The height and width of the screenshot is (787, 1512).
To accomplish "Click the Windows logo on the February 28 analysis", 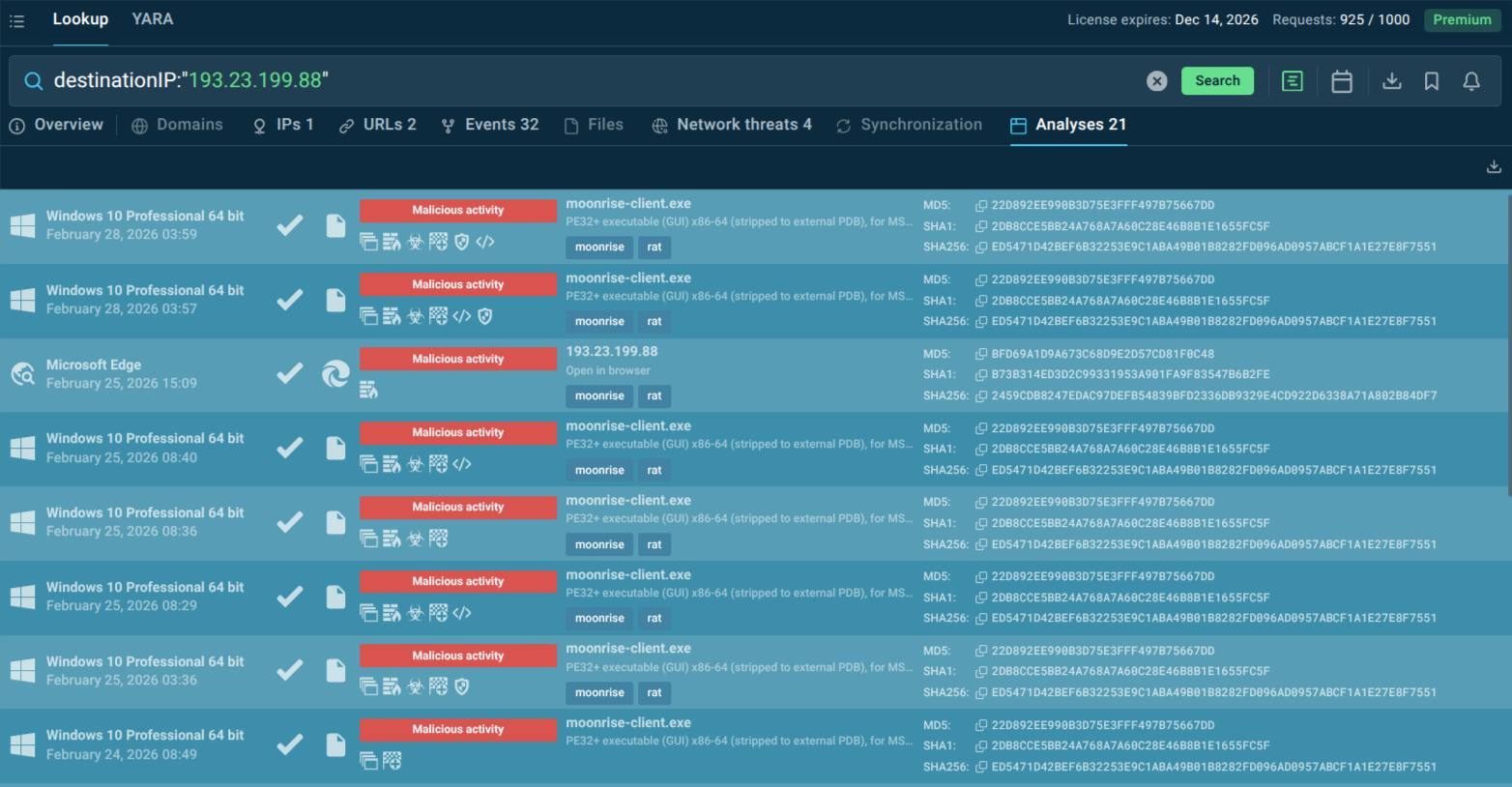I will tap(21, 225).
